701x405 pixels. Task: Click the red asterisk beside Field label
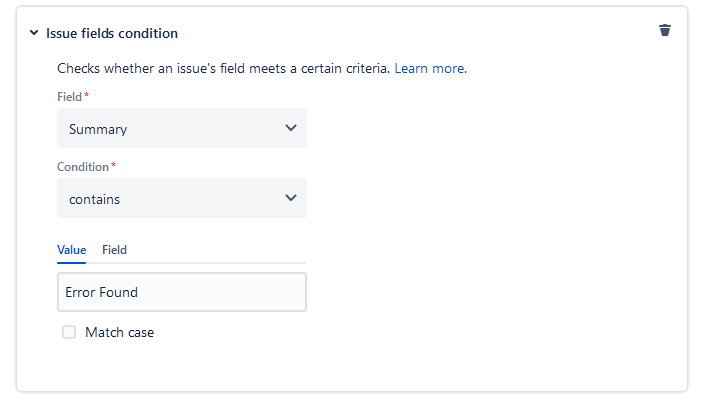tap(86, 95)
